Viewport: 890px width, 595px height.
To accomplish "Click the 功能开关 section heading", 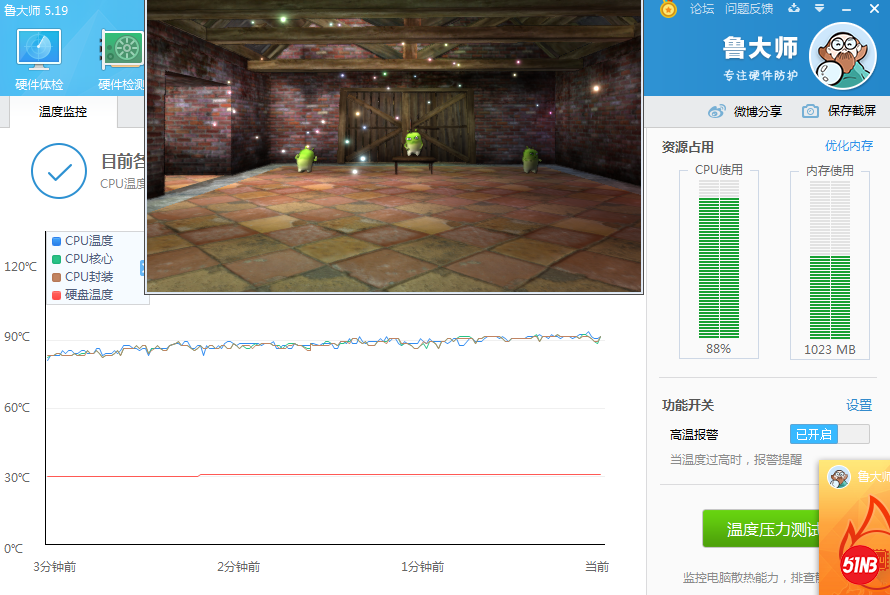I will 687,405.
